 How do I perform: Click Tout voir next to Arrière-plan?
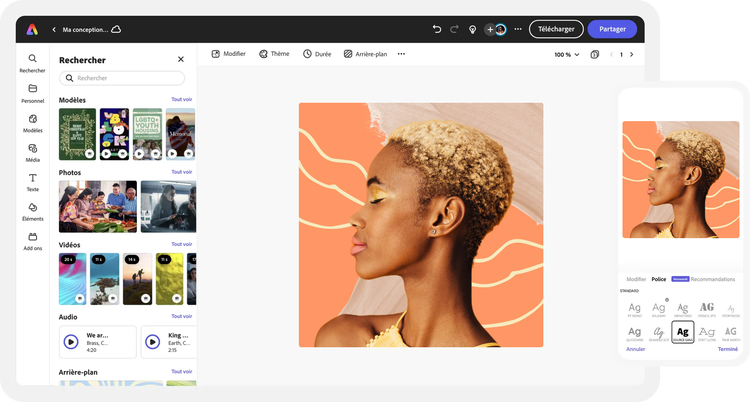tap(182, 371)
